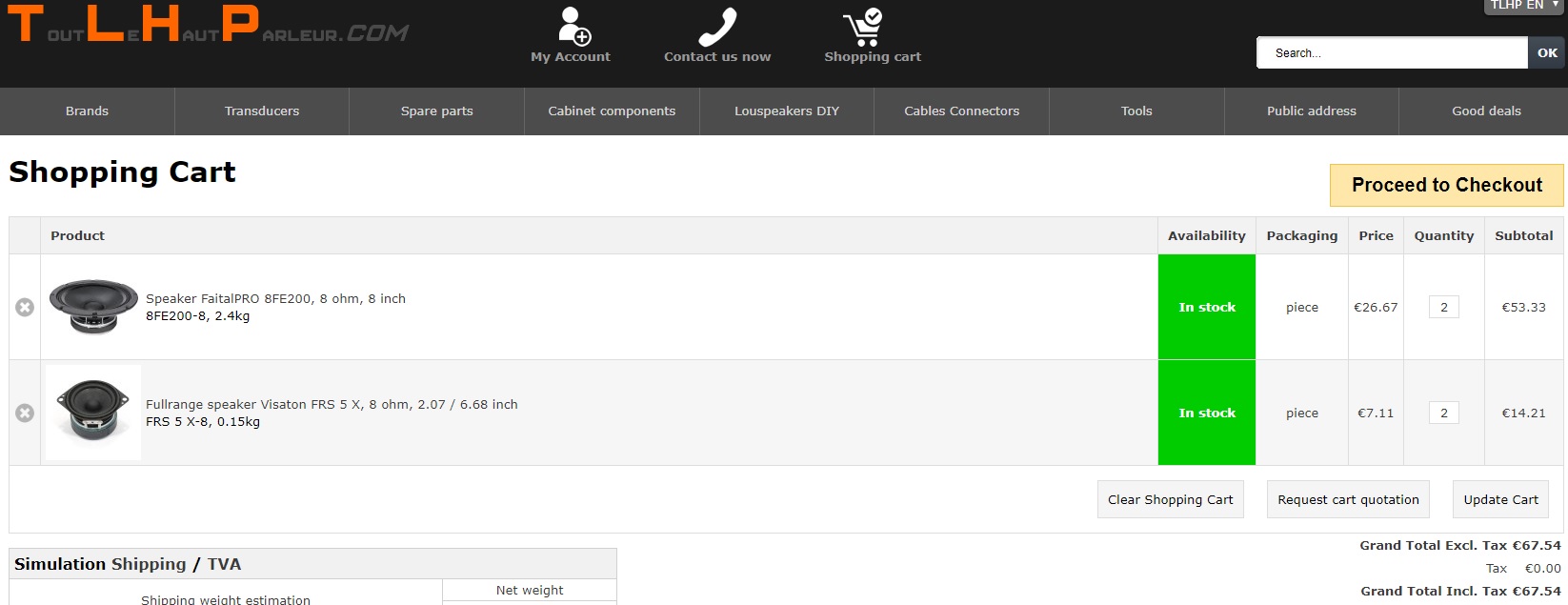Click Request cart quotation button
This screenshot has height=605, width=1568.
tap(1348, 499)
